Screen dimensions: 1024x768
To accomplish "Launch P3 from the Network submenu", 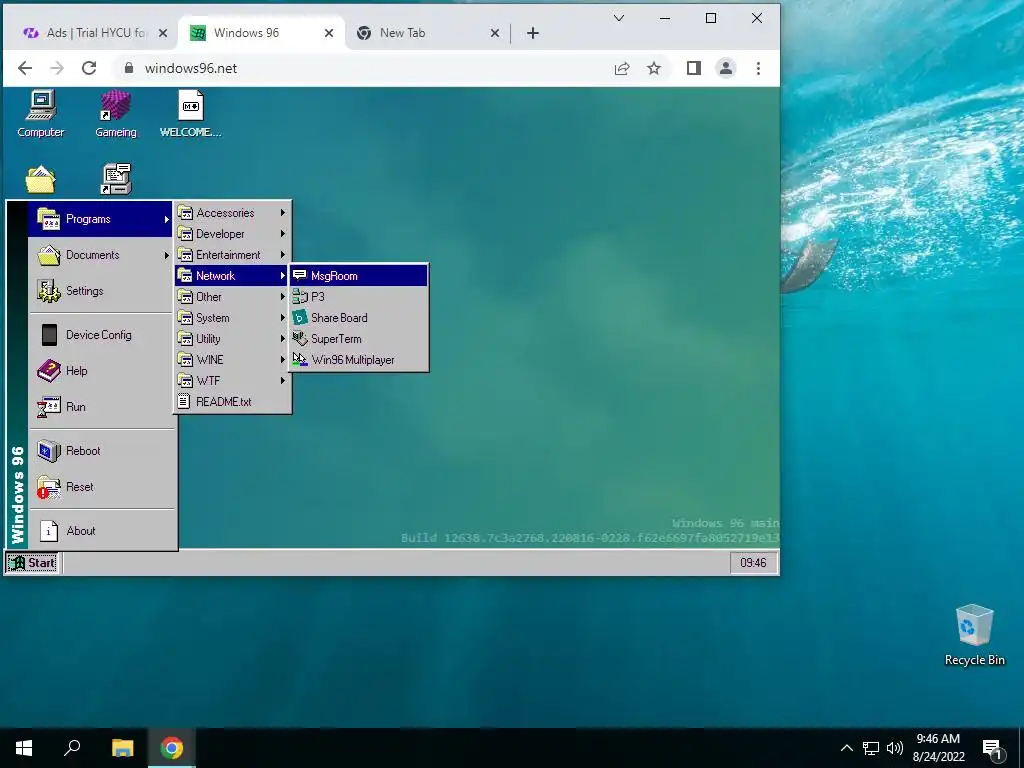I will [x=359, y=296].
